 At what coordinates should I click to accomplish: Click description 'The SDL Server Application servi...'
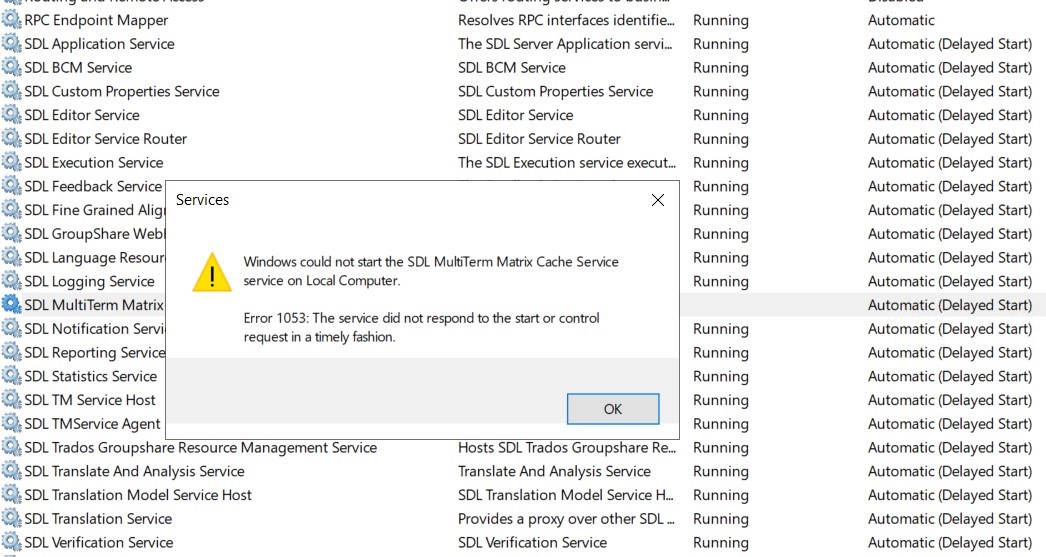click(566, 44)
